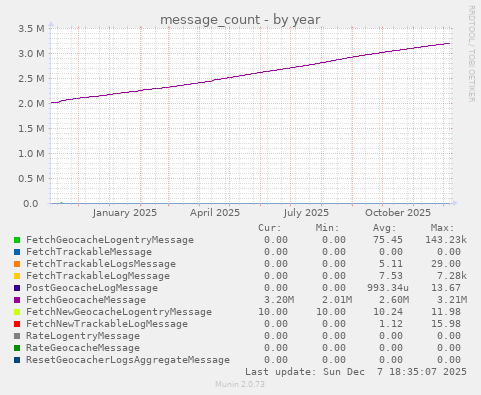Click the 'October 2025' x-axis label

398,213
